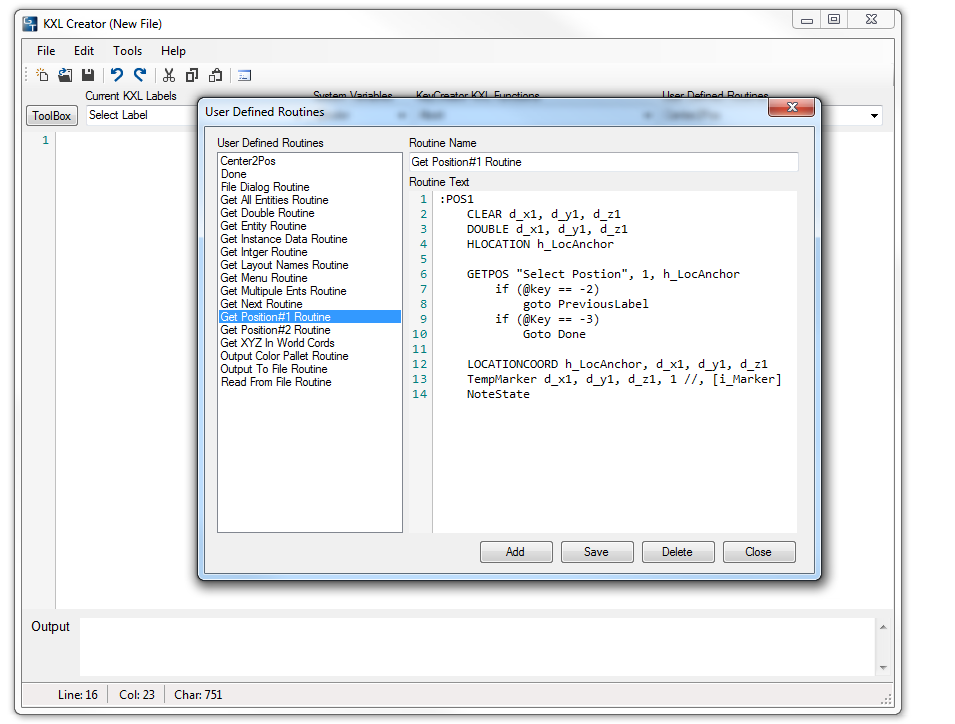Open the File menu
This screenshot has height=724, width=955.
pos(46,51)
